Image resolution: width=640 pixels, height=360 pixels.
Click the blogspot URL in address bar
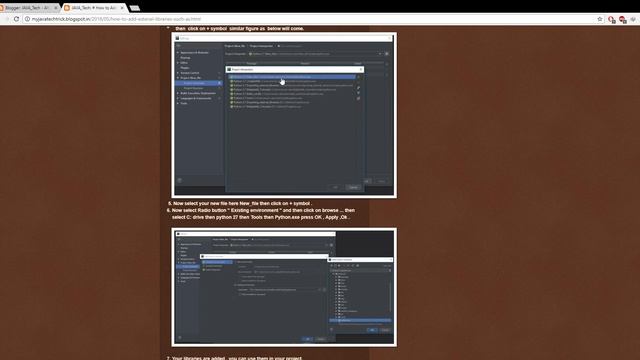pos(116,19)
